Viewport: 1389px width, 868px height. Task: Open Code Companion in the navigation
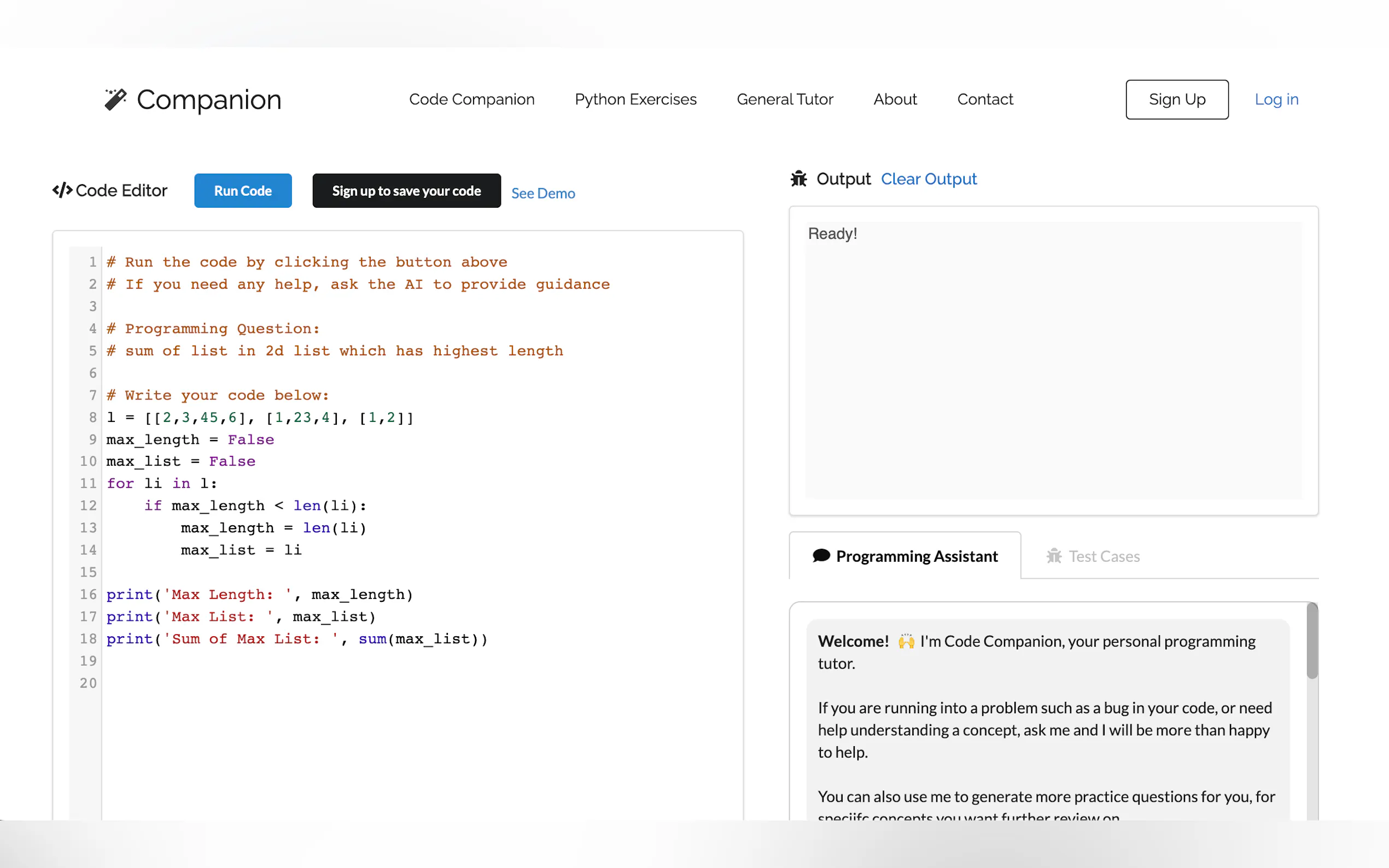(x=471, y=99)
